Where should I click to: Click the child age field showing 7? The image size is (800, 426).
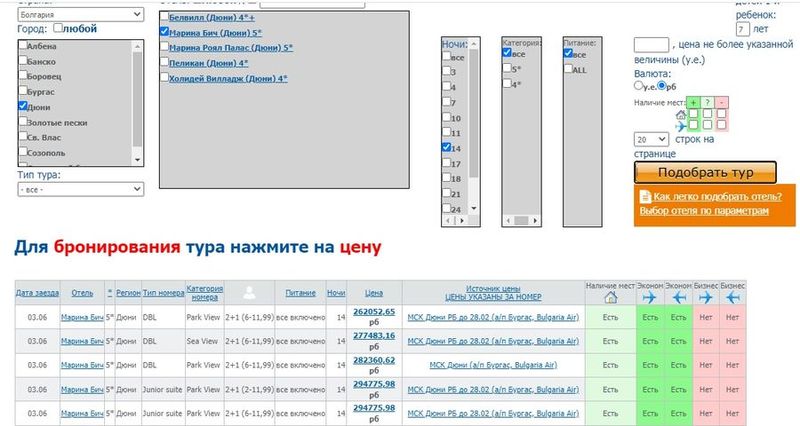742,29
